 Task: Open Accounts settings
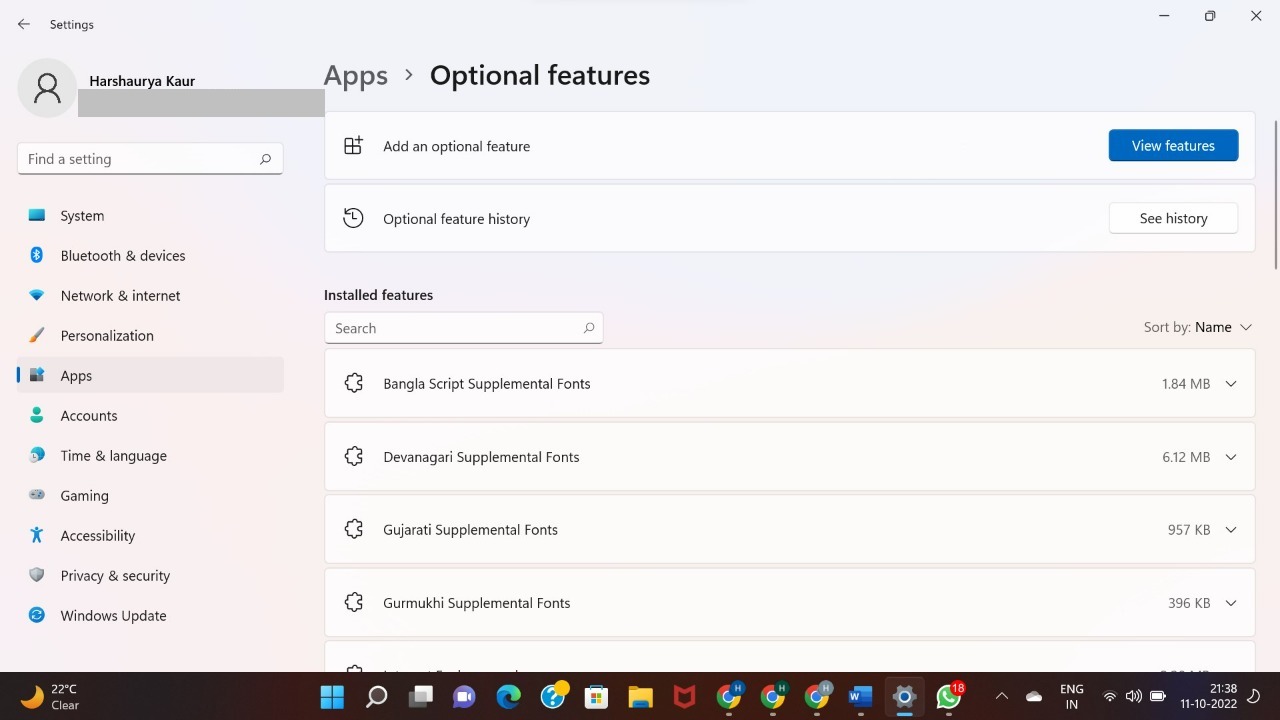coord(88,415)
